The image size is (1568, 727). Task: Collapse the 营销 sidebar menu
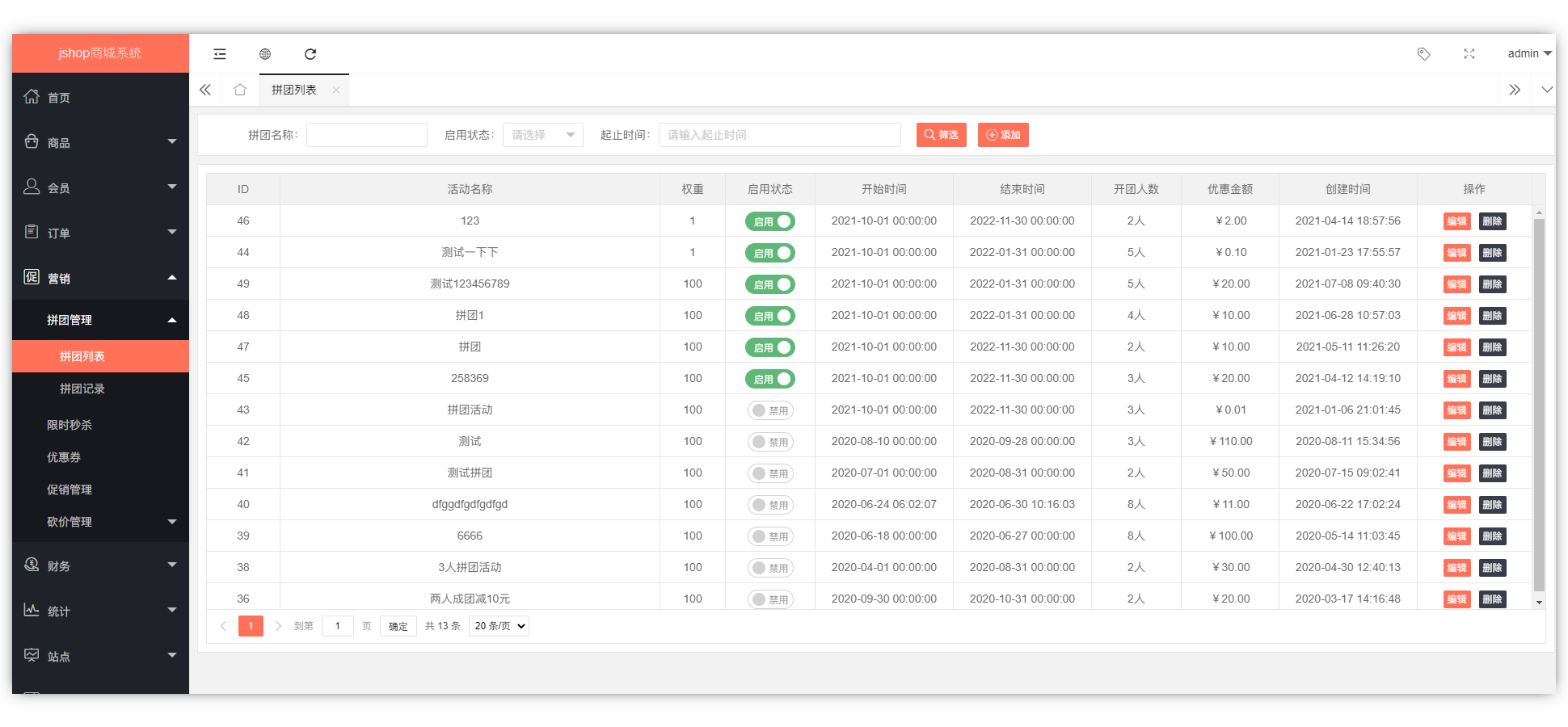[x=172, y=278]
